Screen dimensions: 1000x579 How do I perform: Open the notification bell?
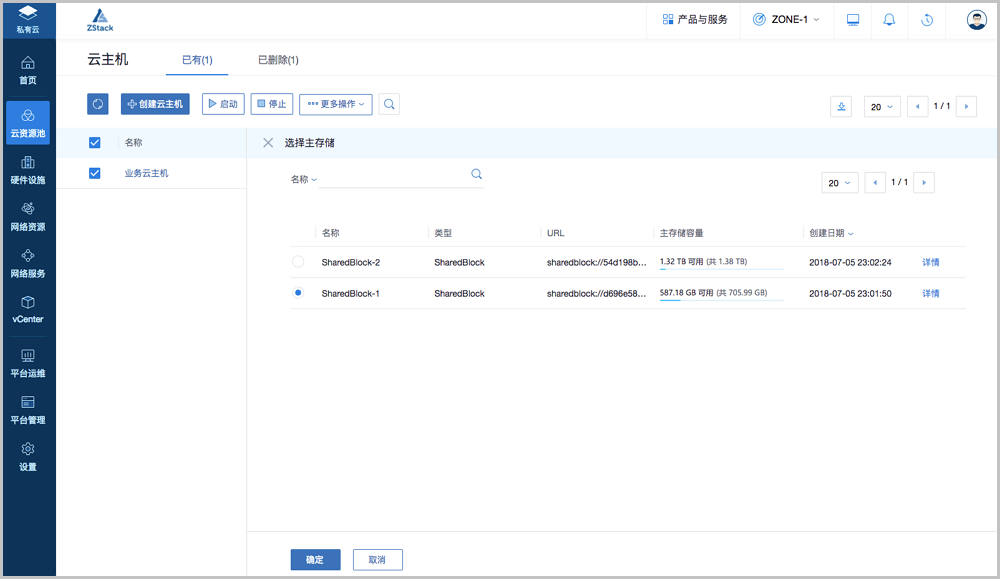889,20
